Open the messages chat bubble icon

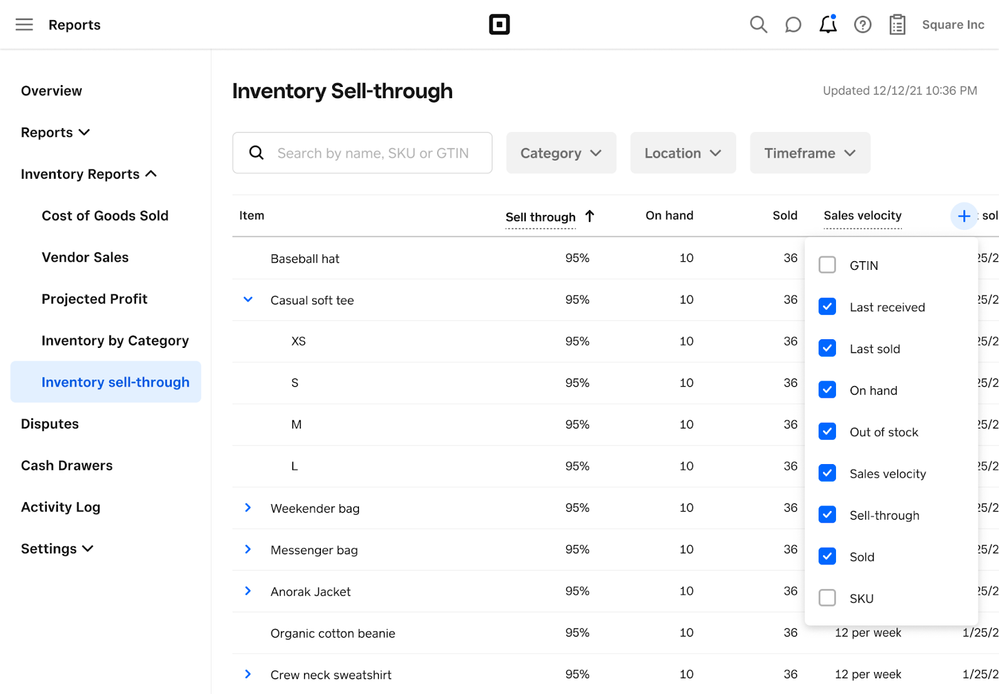pyautogui.click(x=793, y=25)
